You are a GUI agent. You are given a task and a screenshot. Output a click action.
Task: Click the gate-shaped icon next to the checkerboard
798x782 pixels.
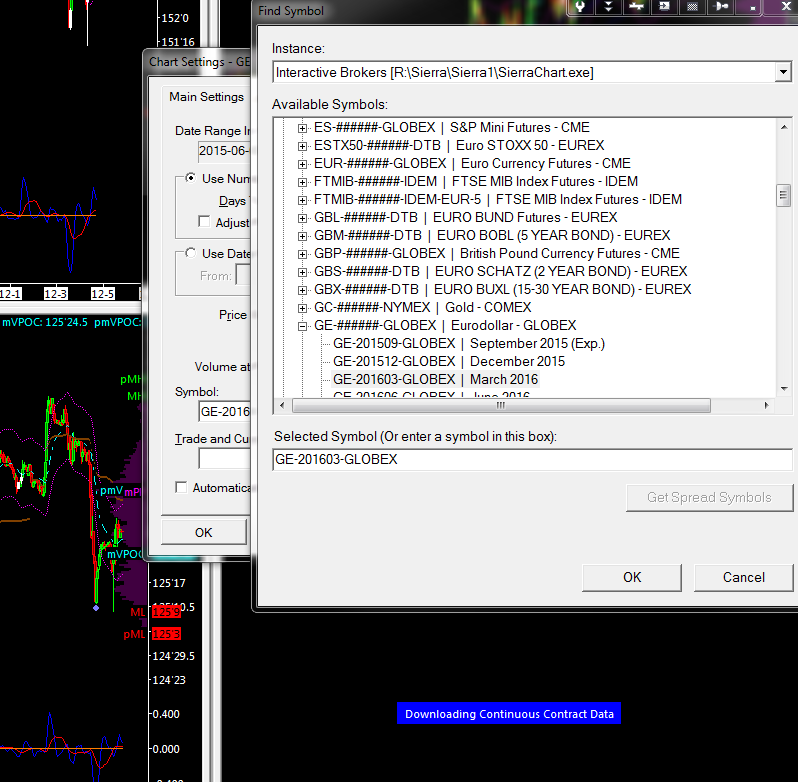tap(721, 7)
